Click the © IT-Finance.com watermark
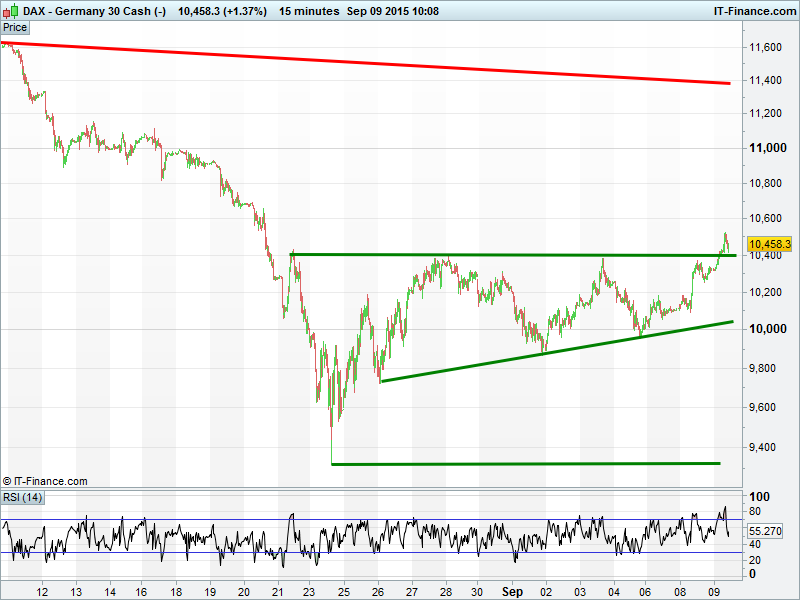 [45, 481]
